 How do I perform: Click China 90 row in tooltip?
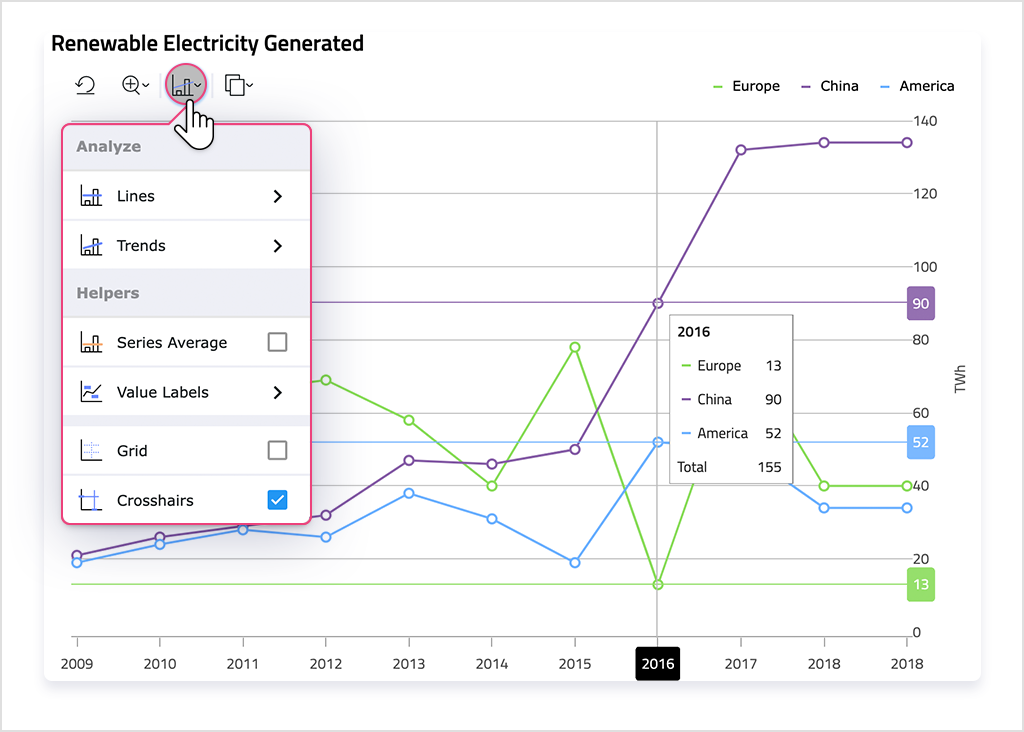tap(731, 399)
